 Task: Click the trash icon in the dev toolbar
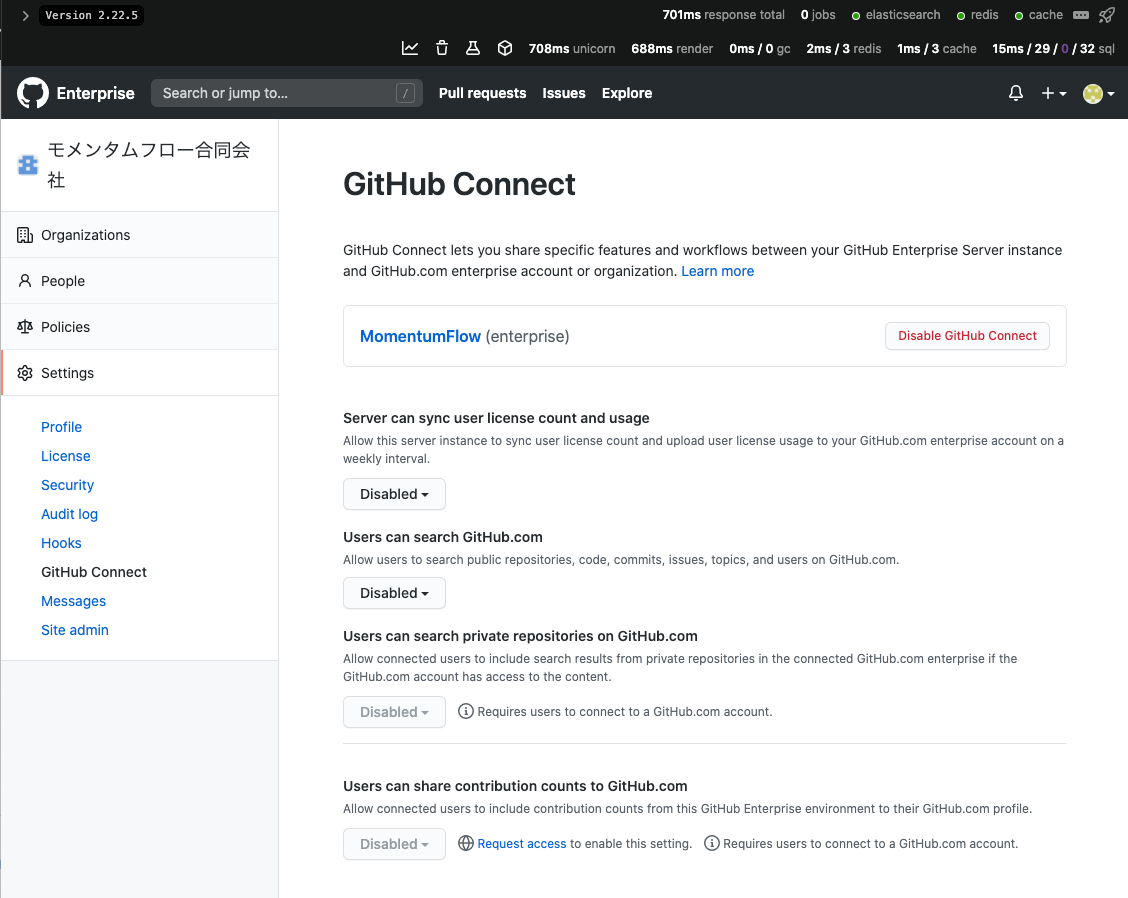tap(441, 47)
